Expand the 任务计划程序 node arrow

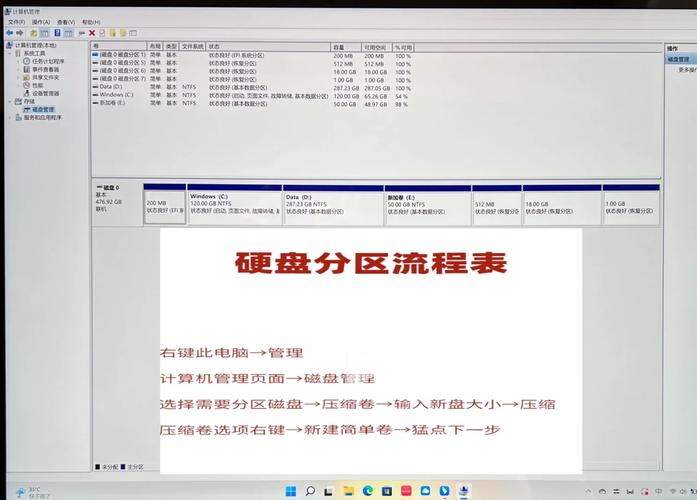tap(18, 61)
